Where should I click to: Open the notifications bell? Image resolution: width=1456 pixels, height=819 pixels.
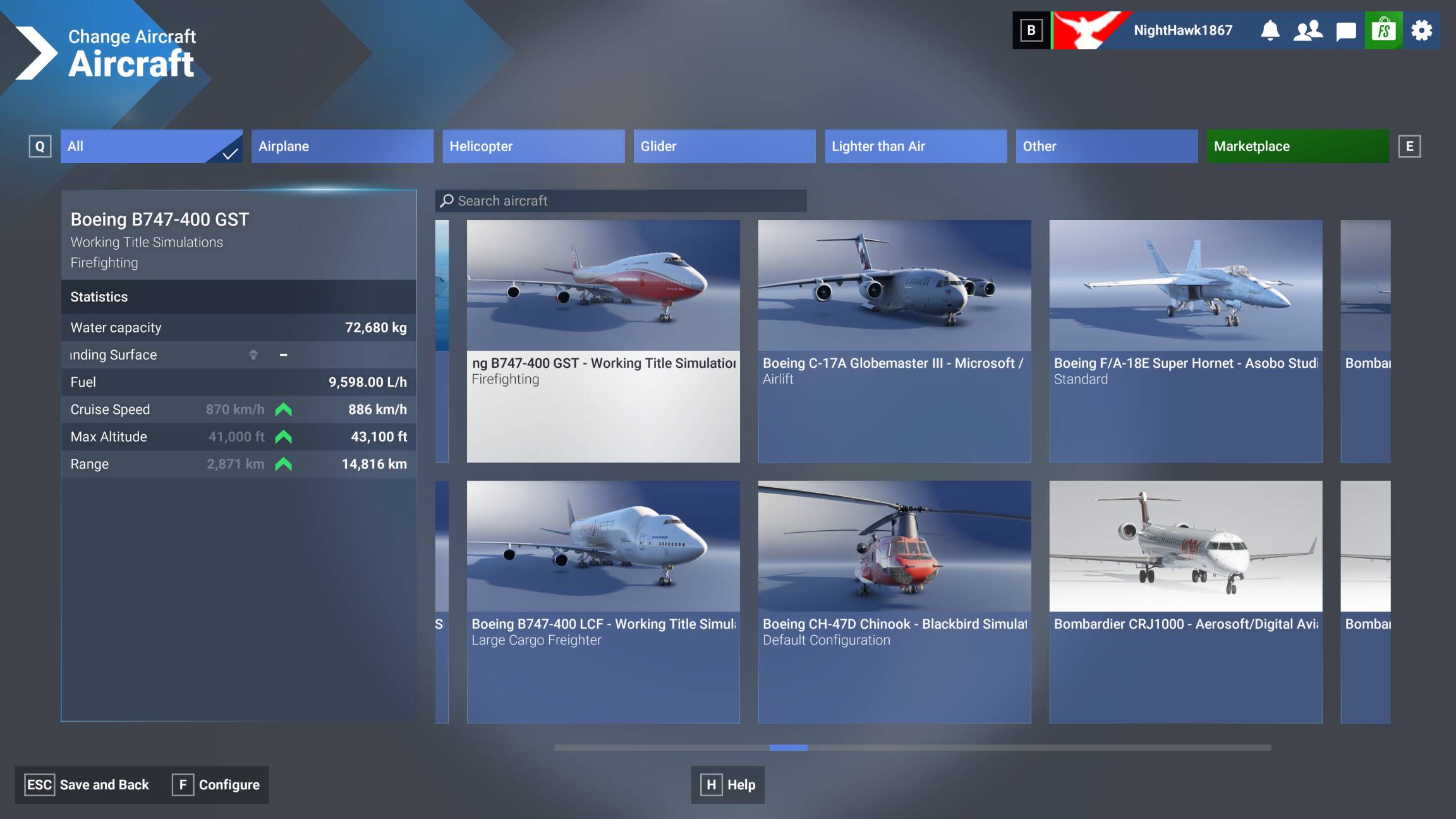(x=1270, y=30)
